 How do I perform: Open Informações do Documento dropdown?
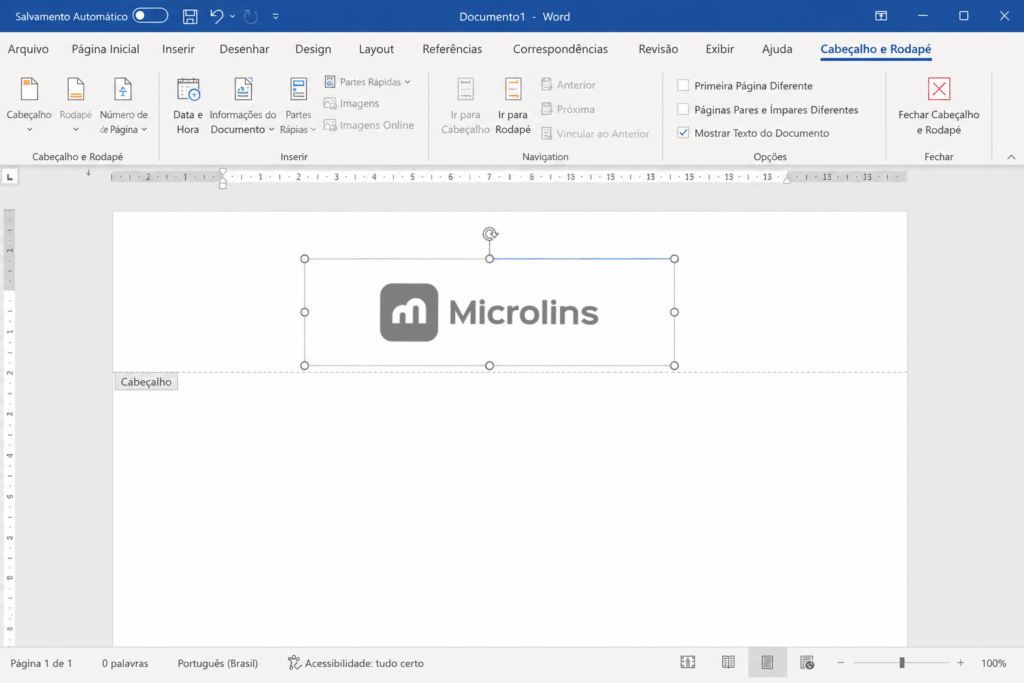point(243,105)
